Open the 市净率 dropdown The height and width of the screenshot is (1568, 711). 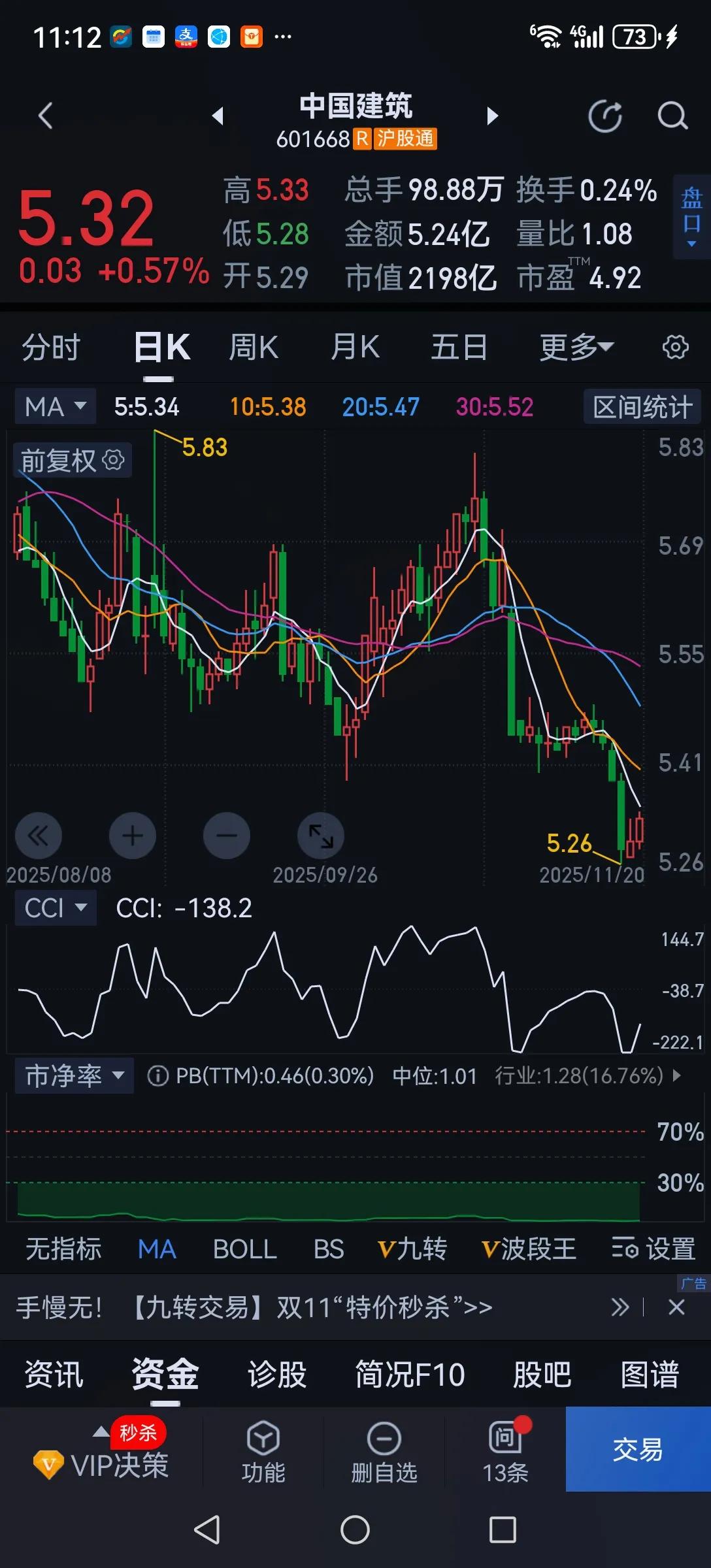74,1075
